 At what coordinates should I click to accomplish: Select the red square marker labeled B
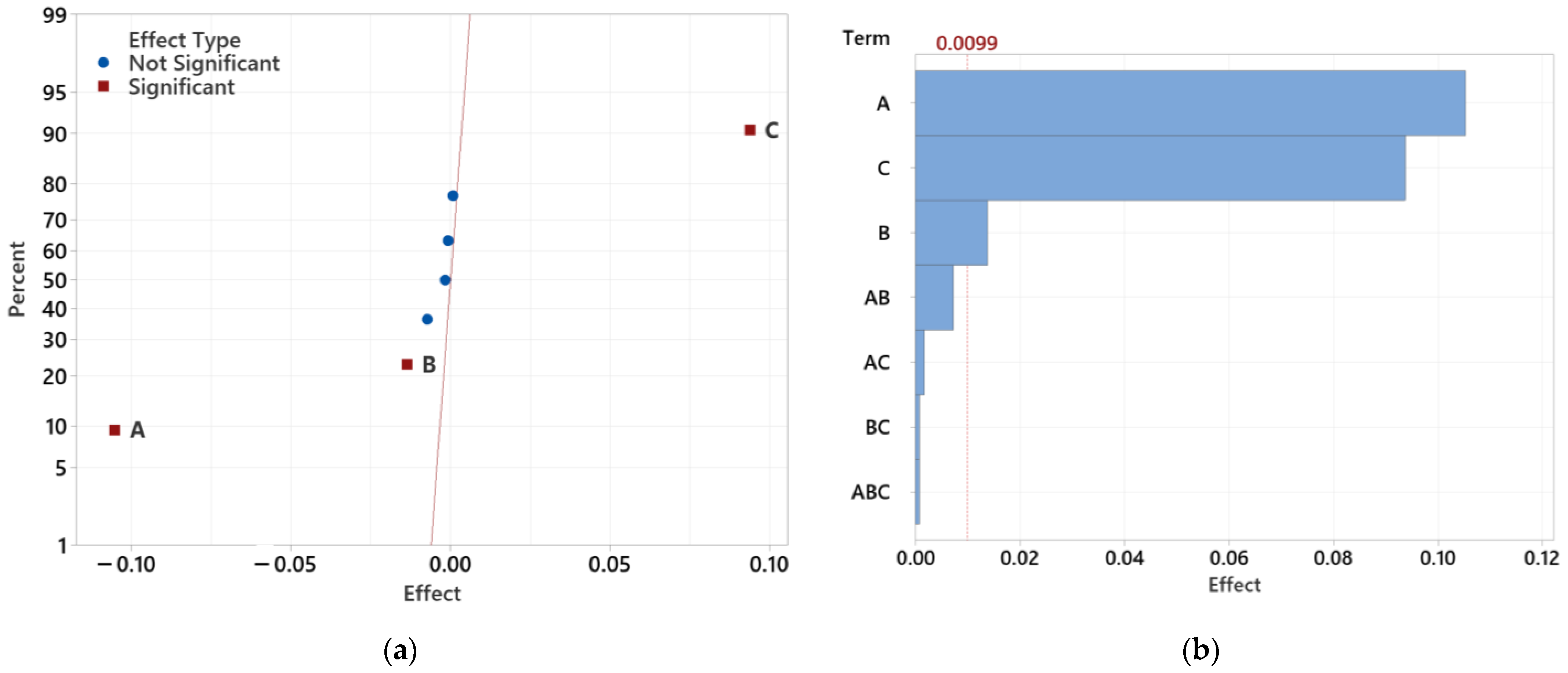[407, 364]
